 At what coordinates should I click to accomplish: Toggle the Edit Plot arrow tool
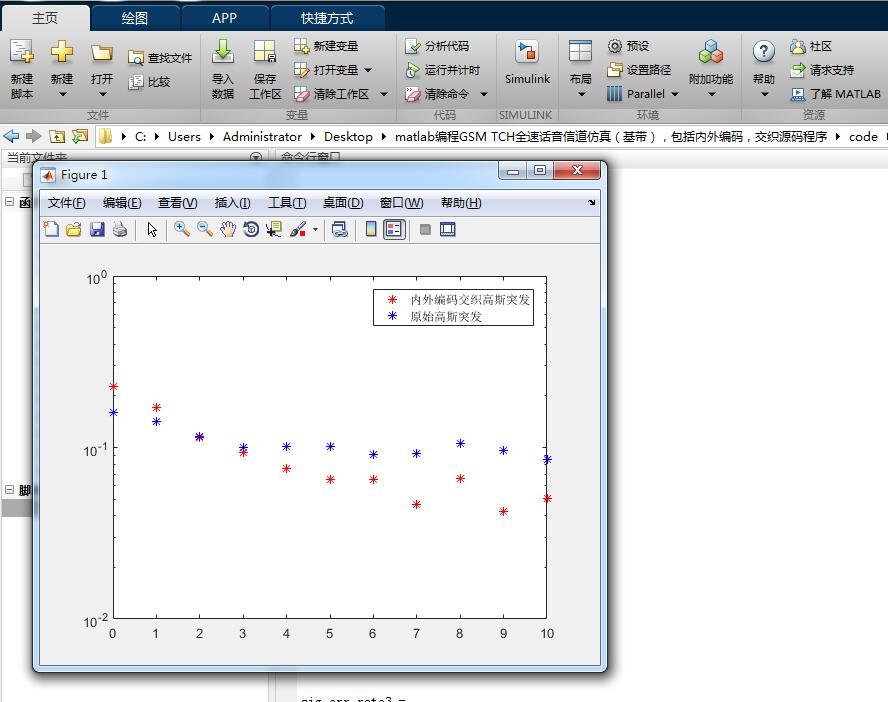152,229
